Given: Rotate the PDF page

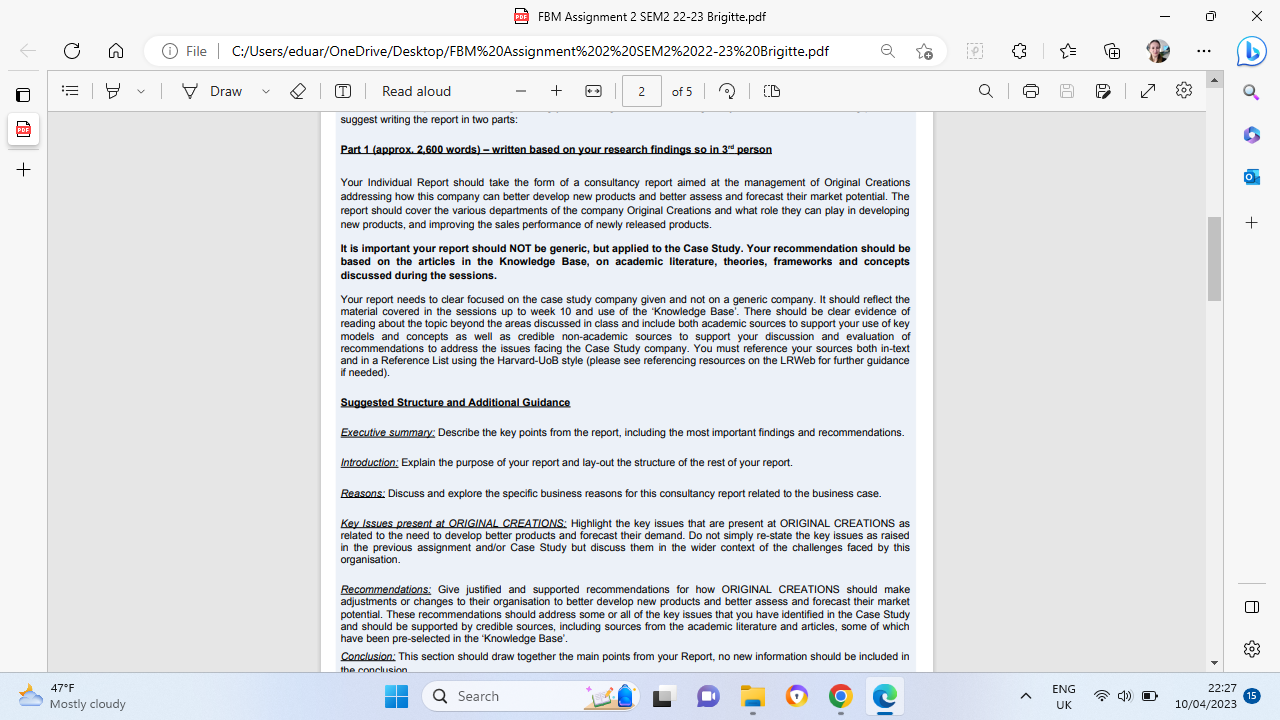Looking at the screenshot, I should pos(726,91).
